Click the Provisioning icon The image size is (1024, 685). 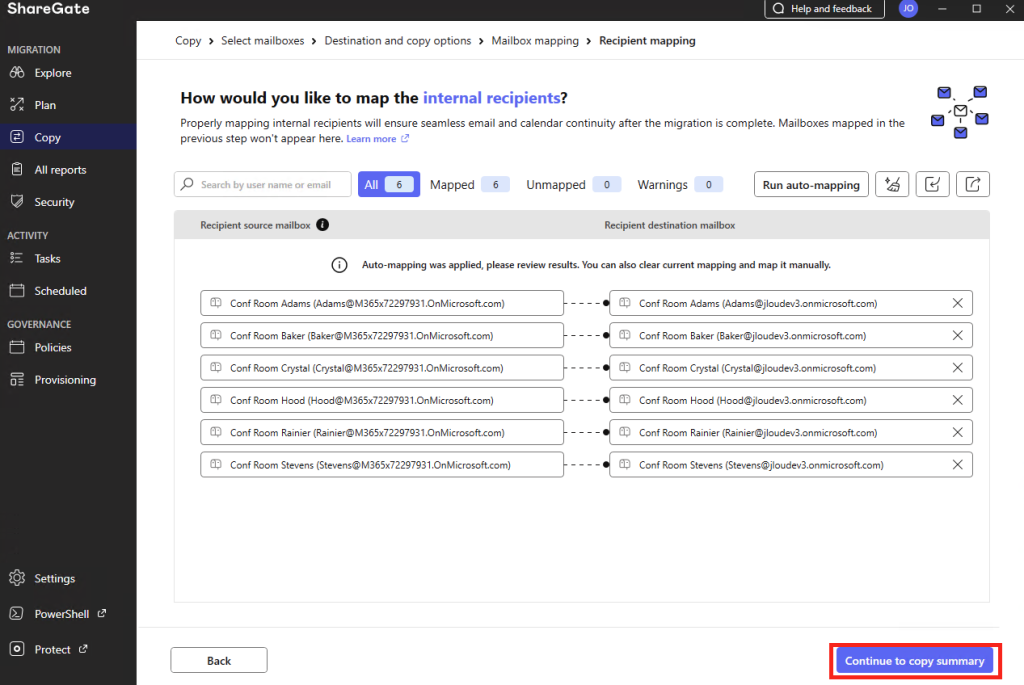[x=17, y=379]
